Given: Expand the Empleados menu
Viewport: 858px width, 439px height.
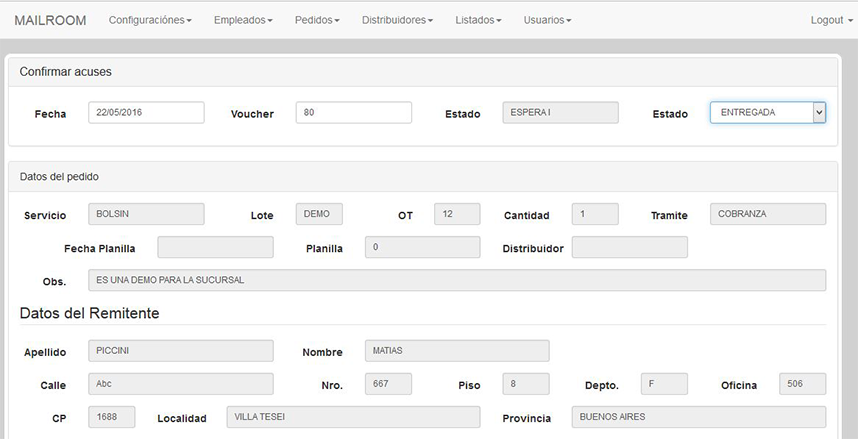Looking at the screenshot, I should pyautogui.click(x=243, y=20).
